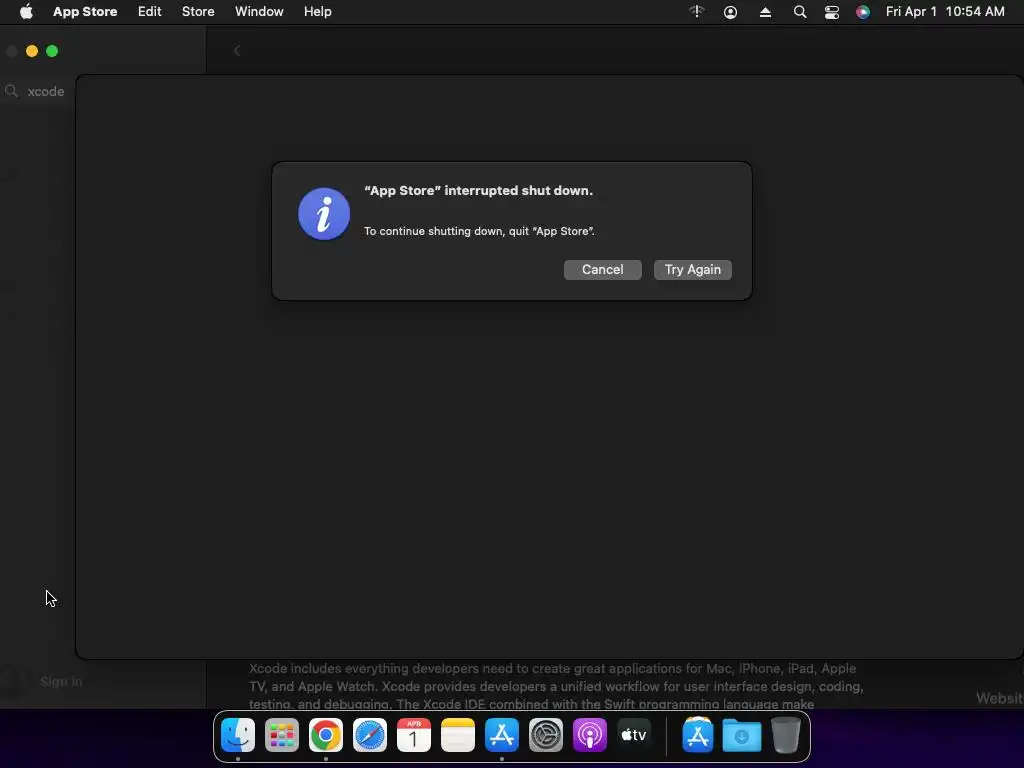The image size is (1024, 768).
Task: Click Sign In in App Store sidebar
Action: pyautogui.click(x=61, y=682)
